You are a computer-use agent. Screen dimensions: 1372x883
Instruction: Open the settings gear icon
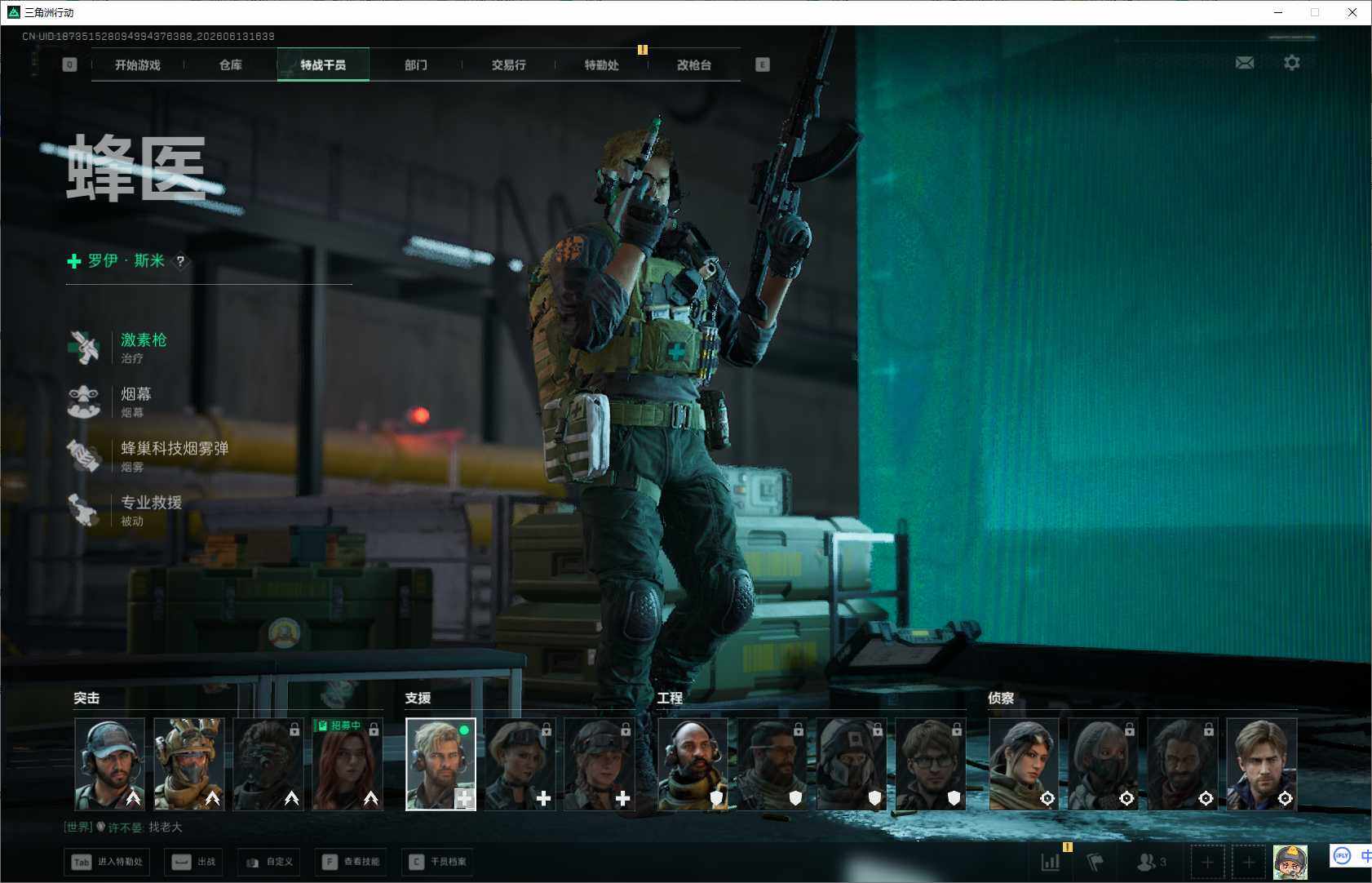[x=1292, y=63]
